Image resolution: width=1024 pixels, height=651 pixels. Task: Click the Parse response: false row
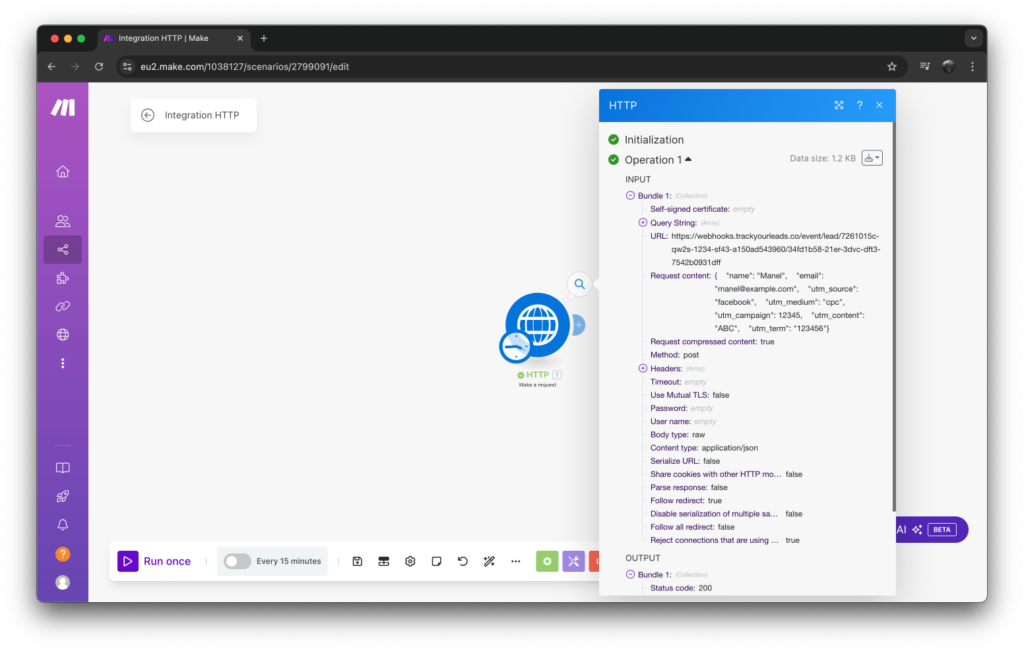(x=688, y=488)
